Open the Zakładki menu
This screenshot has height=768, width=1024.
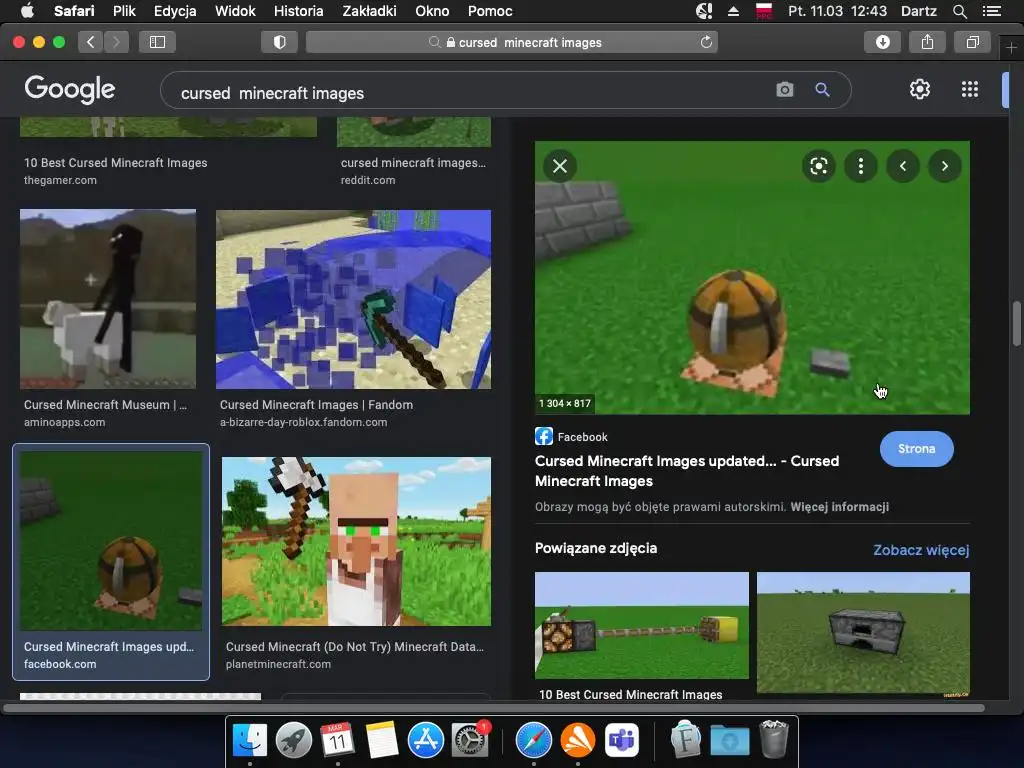[370, 11]
